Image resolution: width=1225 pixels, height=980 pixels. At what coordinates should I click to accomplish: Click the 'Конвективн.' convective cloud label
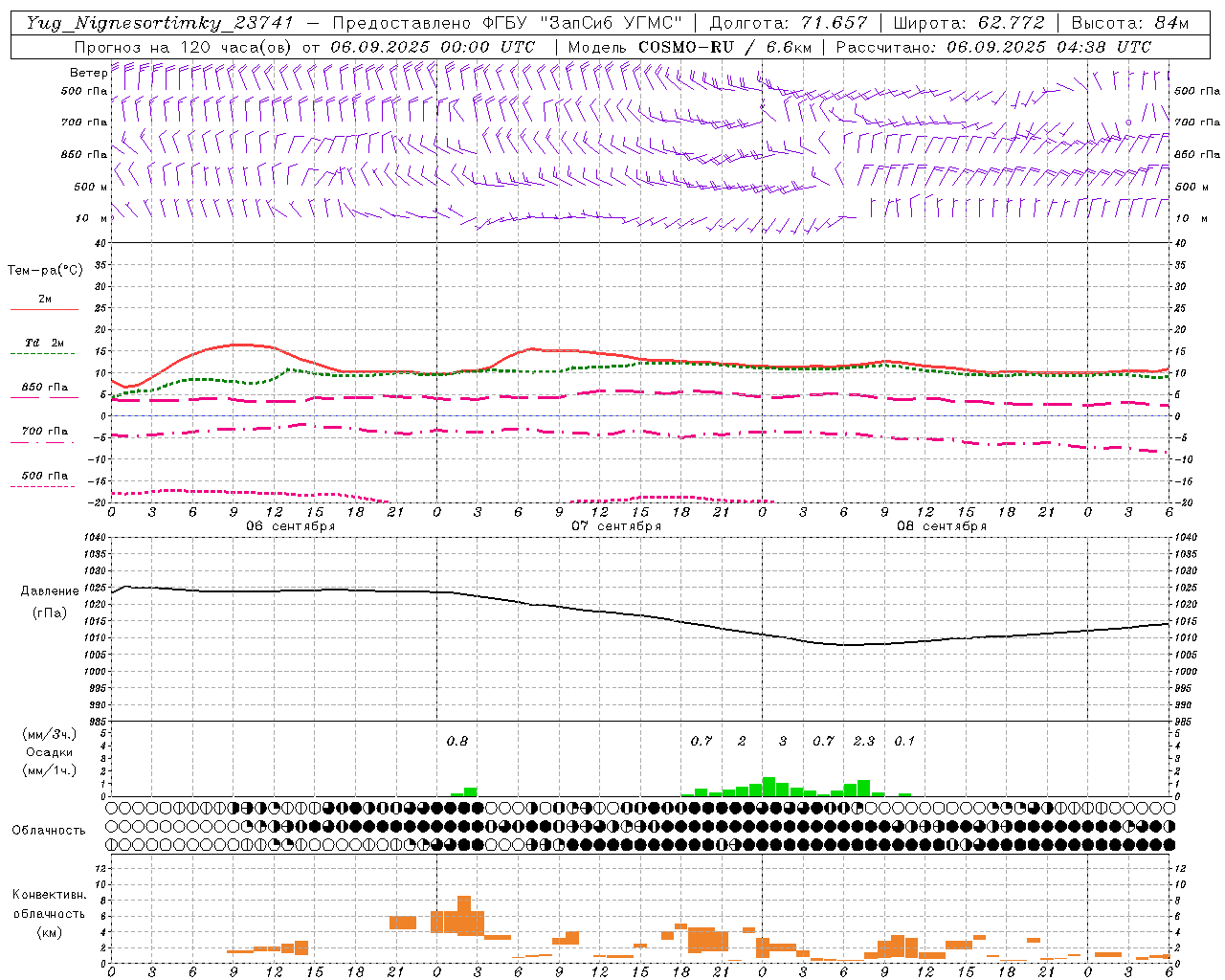(49, 895)
